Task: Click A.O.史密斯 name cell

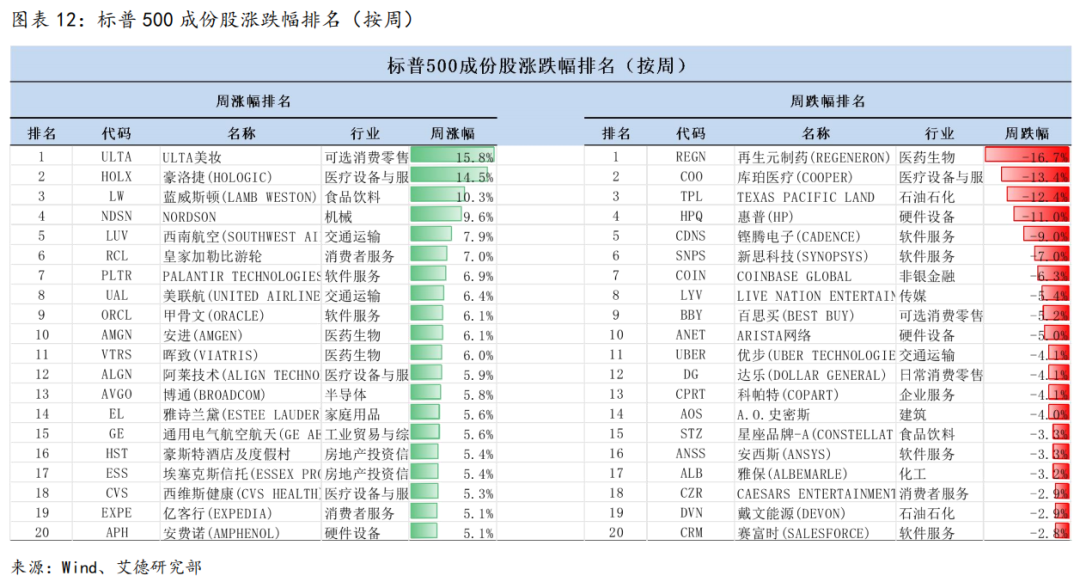Action: pyautogui.click(x=773, y=414)
